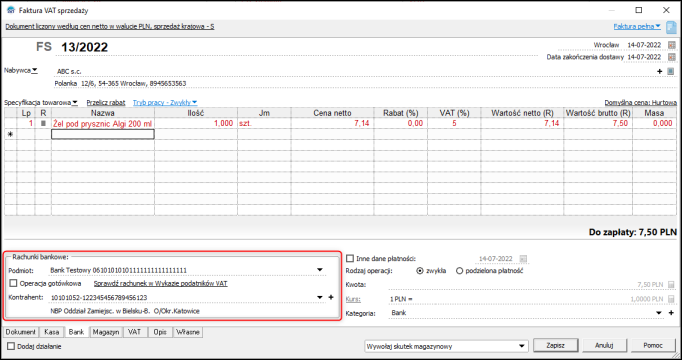
Task: Open the Magazyn tab
Action: point(106,332)
